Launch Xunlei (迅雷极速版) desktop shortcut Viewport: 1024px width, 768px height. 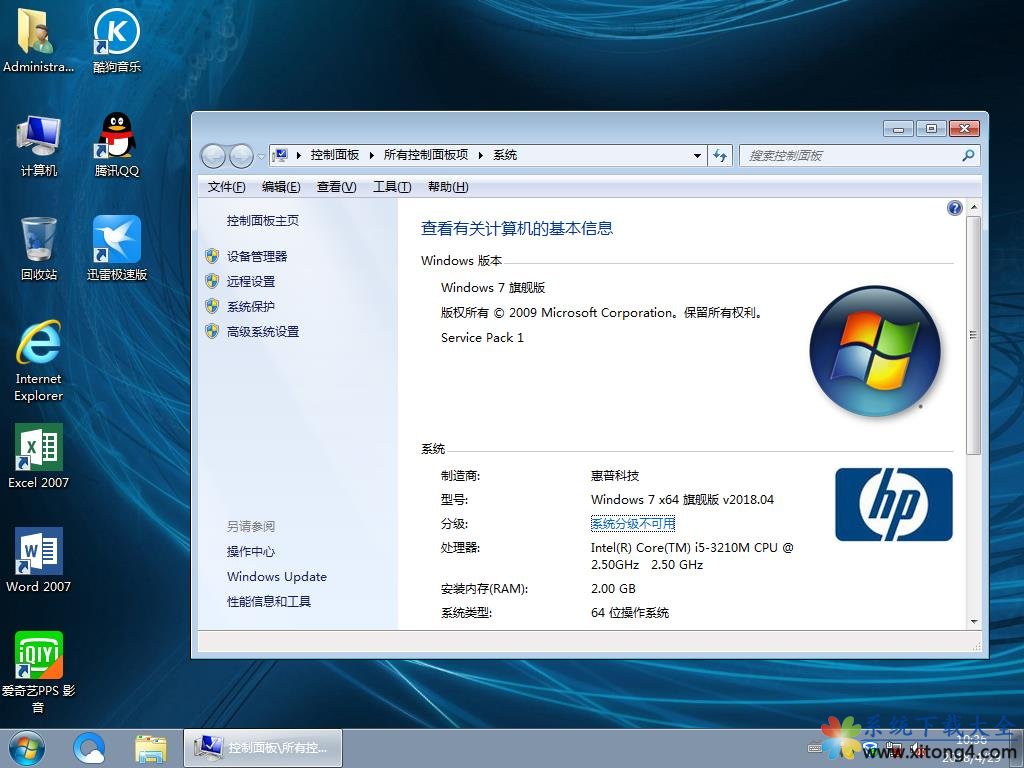click(x=117, y=249)
